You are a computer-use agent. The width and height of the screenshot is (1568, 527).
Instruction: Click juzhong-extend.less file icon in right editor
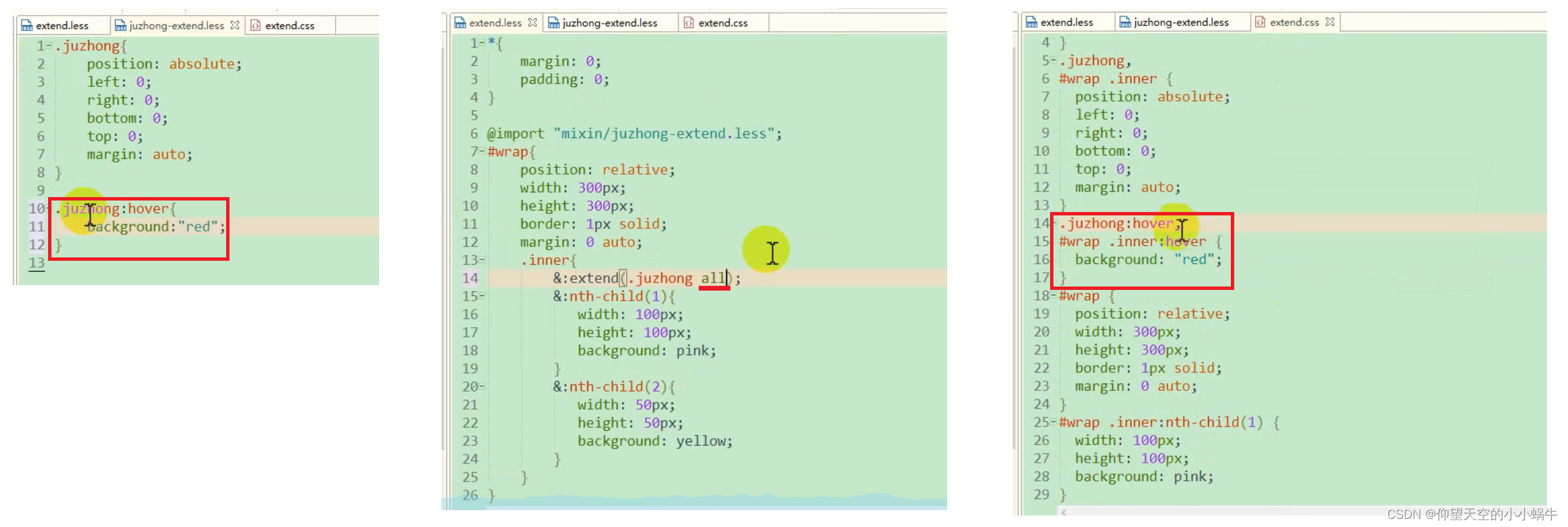pyautogui.click(x=1125, y=22)
